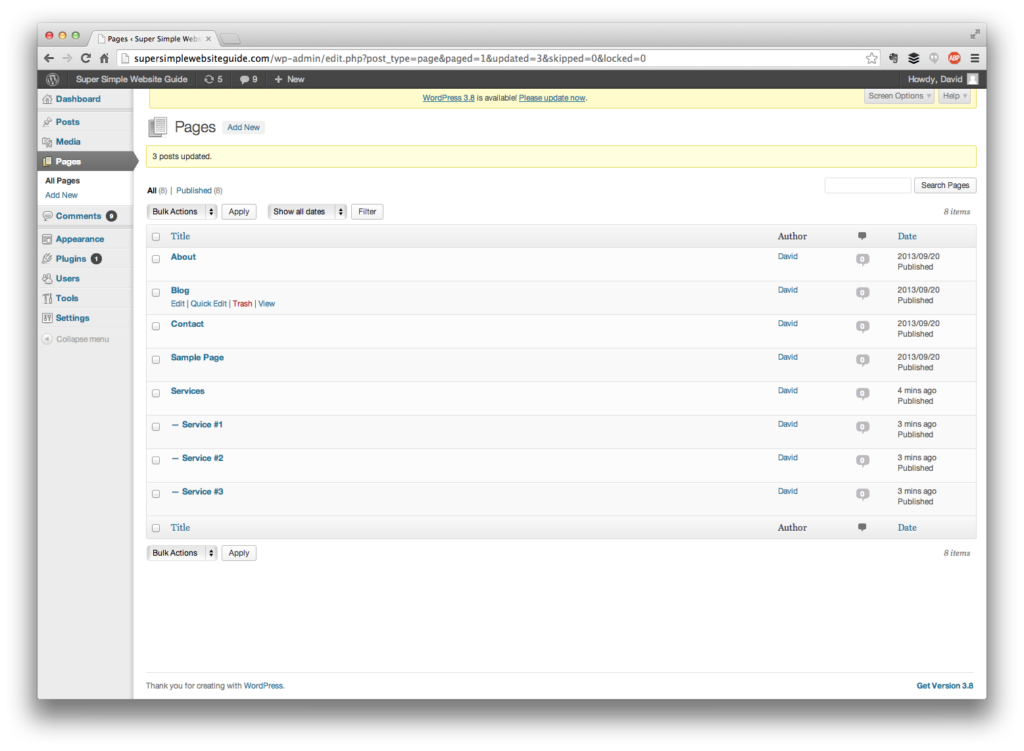Click the browser back arrow
1024x751 pixels.
49,58
